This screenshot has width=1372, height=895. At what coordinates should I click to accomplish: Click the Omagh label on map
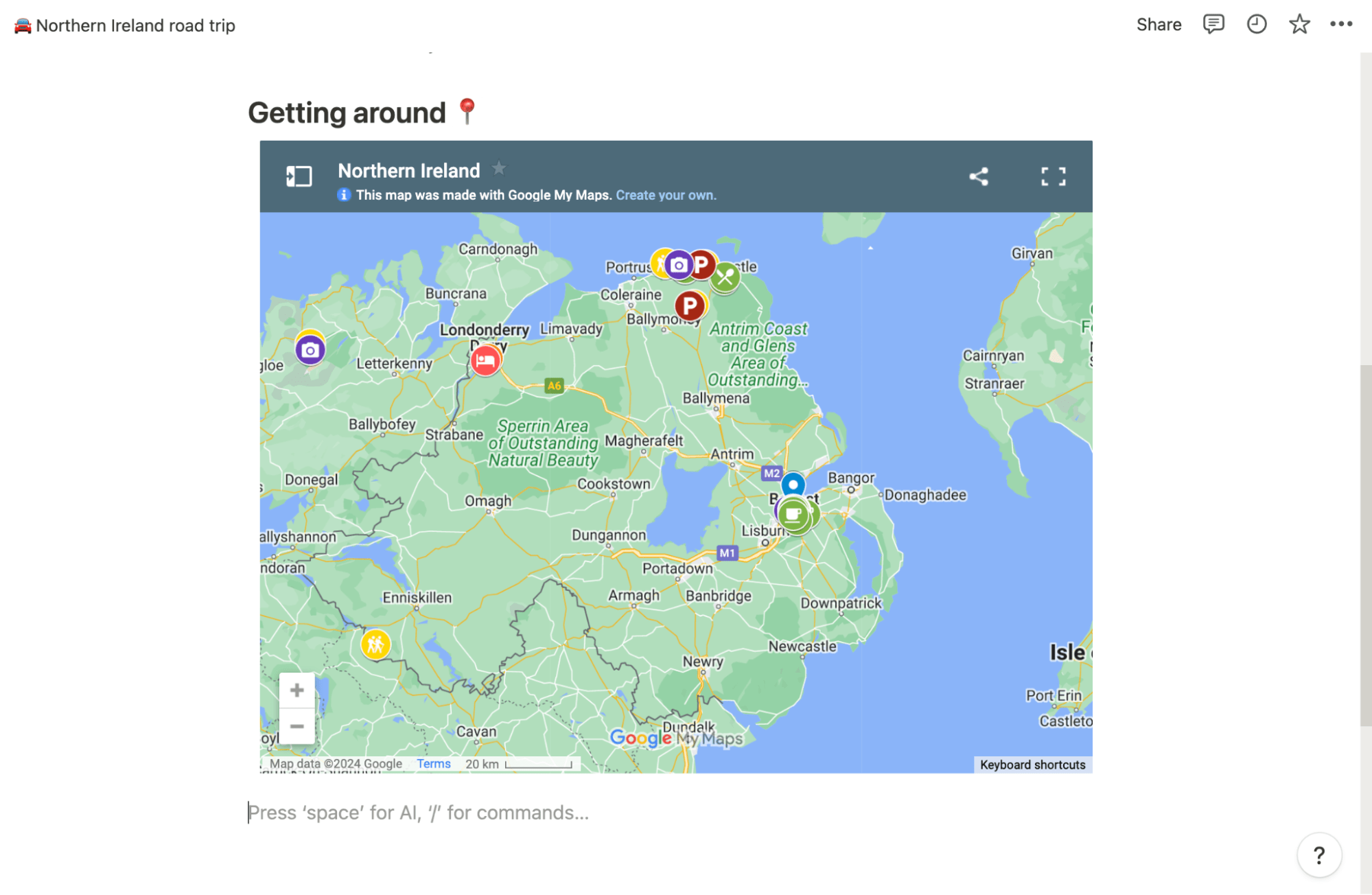tap(488, 501)
